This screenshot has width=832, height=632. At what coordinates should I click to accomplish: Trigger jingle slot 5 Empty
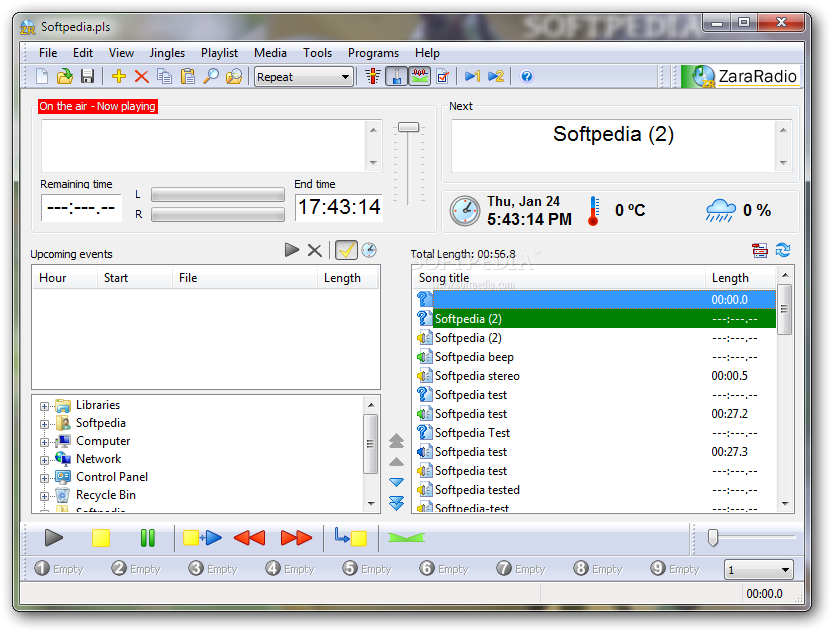(x=367, y=569)
